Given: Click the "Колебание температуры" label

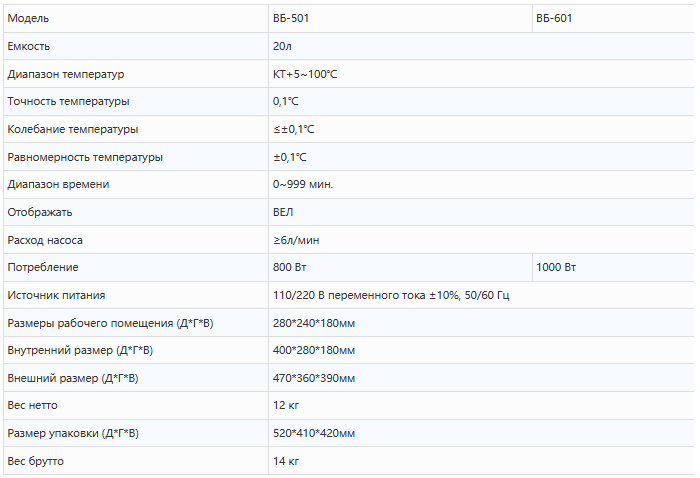Looking at the screenshot, I should (x=72, y=130).
